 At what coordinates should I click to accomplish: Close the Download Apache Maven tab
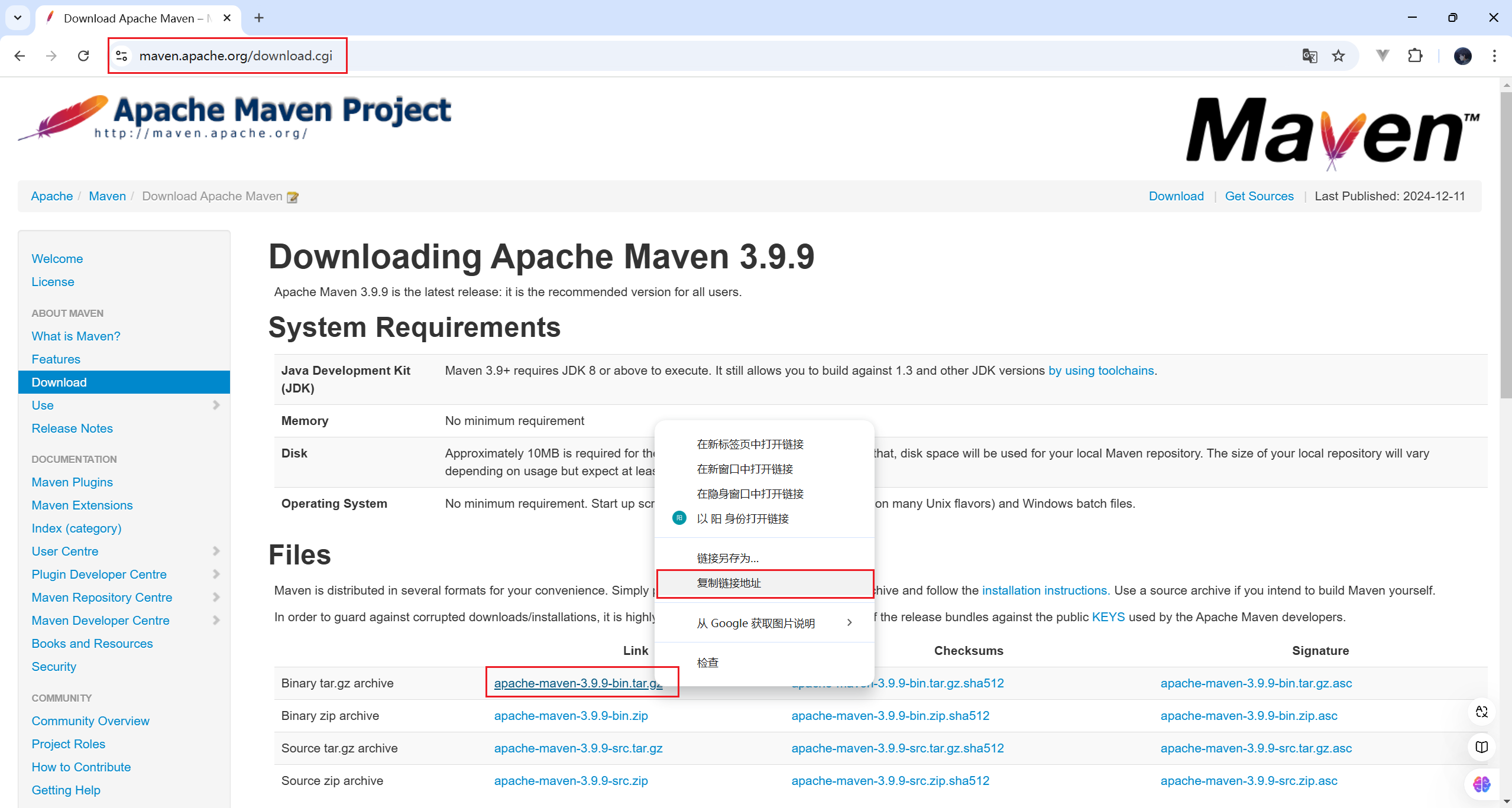227,18
